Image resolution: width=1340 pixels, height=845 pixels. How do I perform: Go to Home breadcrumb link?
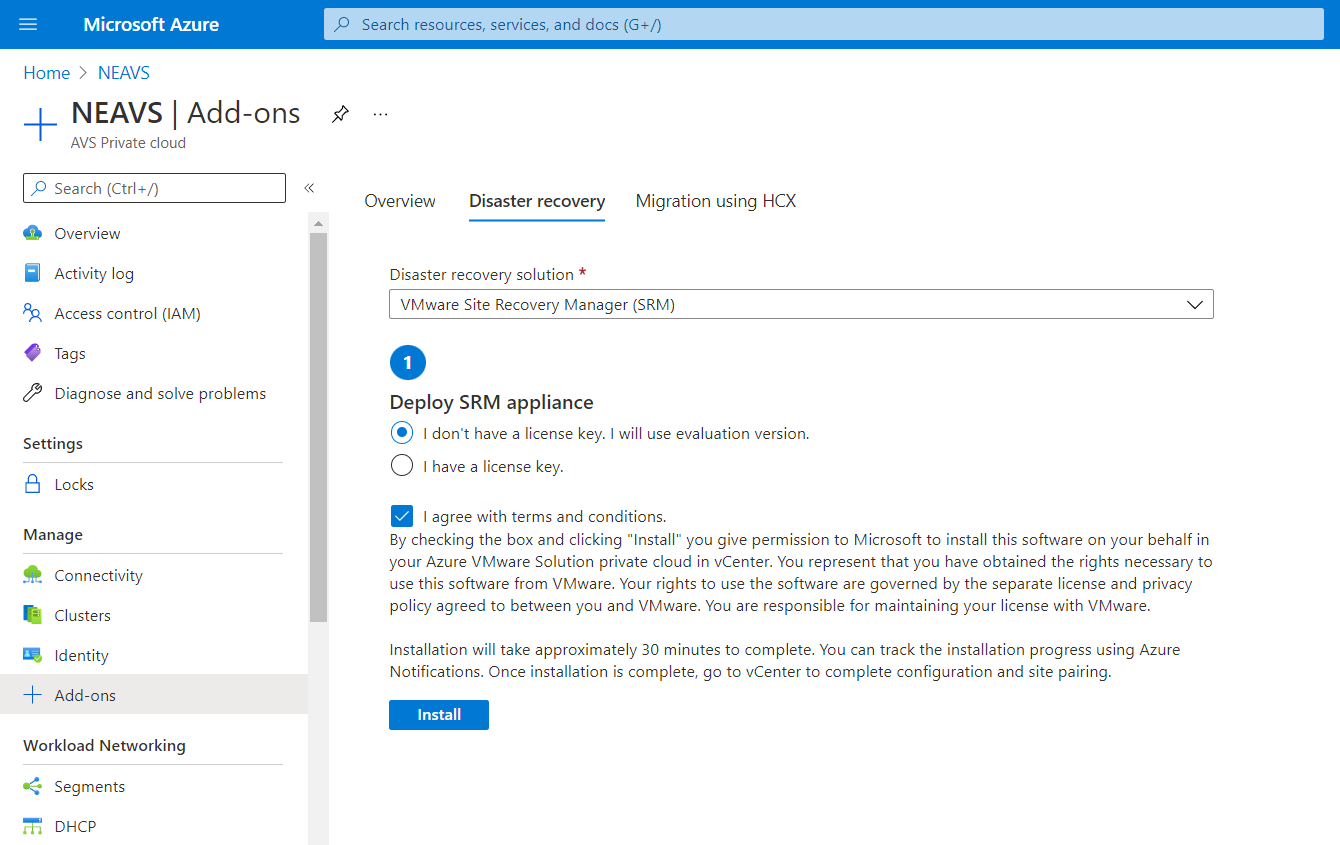[47, 73]
